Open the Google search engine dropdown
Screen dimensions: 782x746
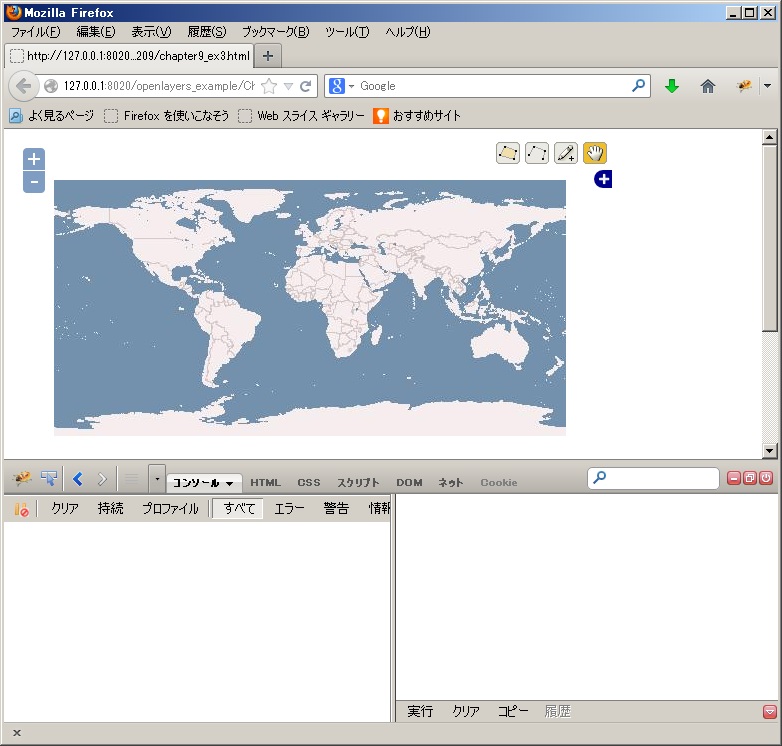tap(342, 86)
